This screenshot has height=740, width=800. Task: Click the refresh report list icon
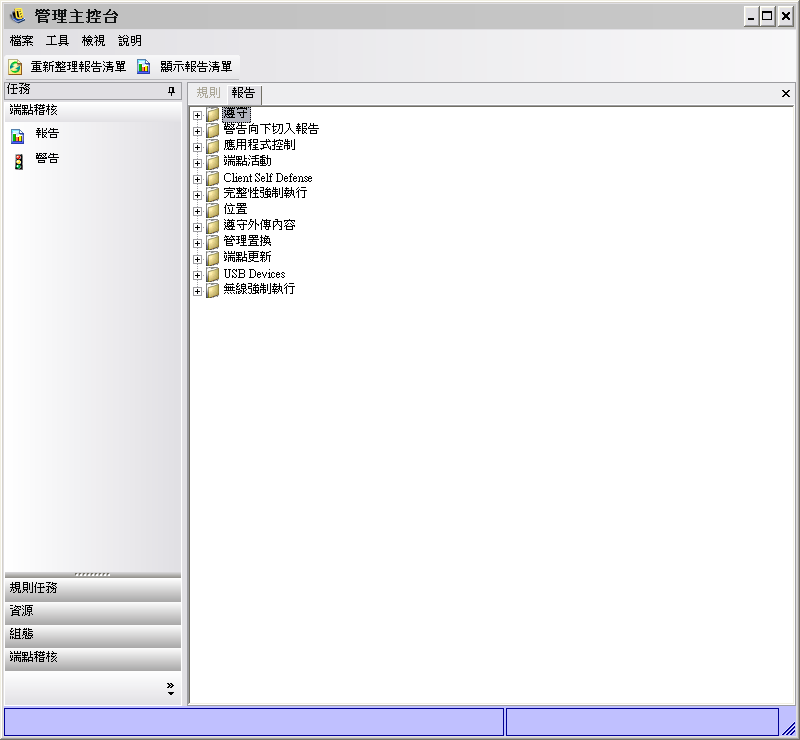pyautogui.click(x=15, y=67)
